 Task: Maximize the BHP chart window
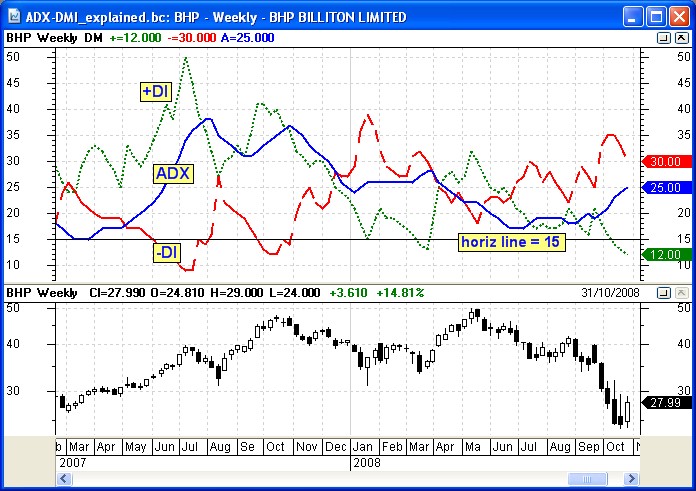click(656, 17)
